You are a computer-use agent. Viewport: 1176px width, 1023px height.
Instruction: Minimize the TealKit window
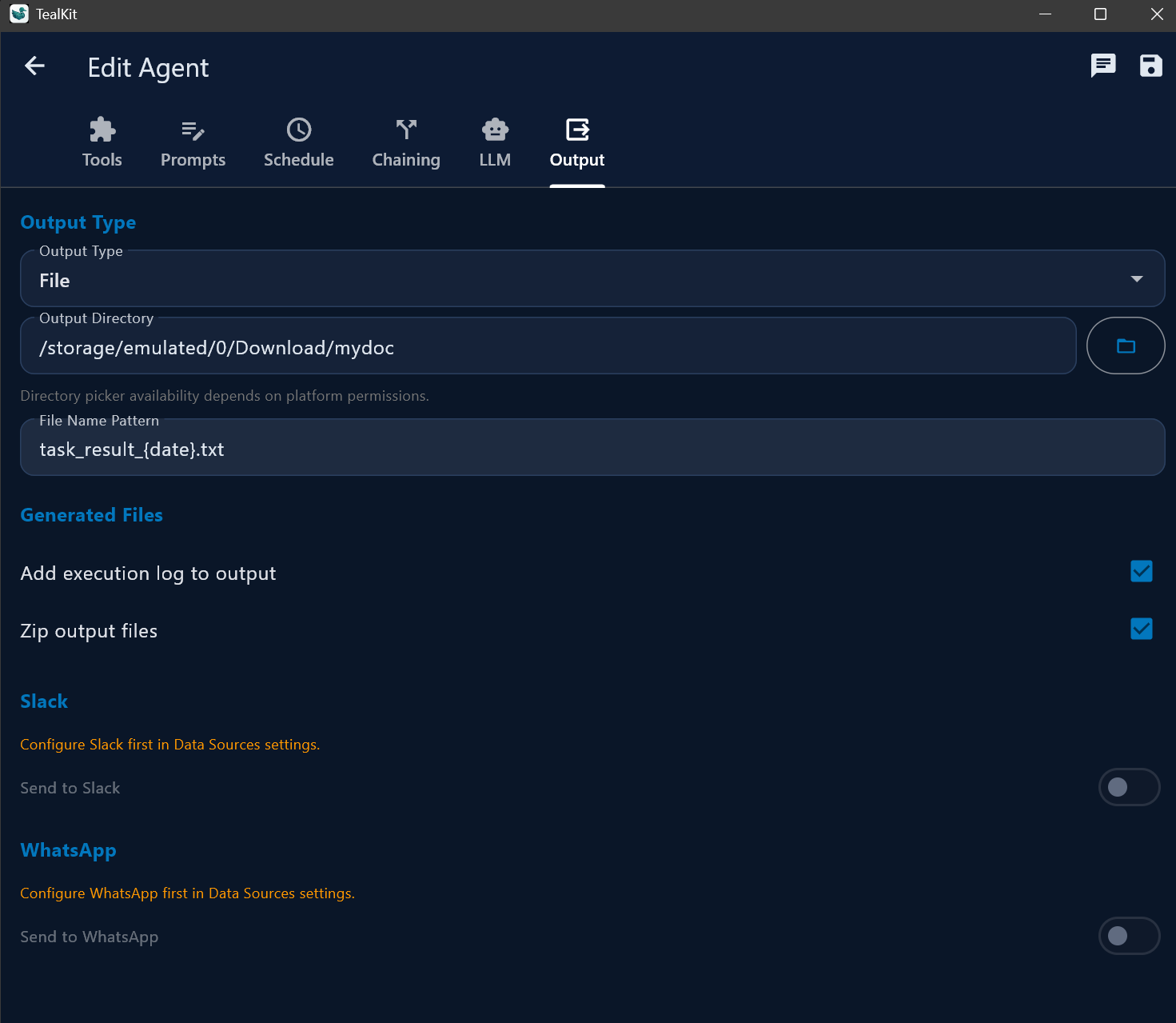(x=1045, y=14)
